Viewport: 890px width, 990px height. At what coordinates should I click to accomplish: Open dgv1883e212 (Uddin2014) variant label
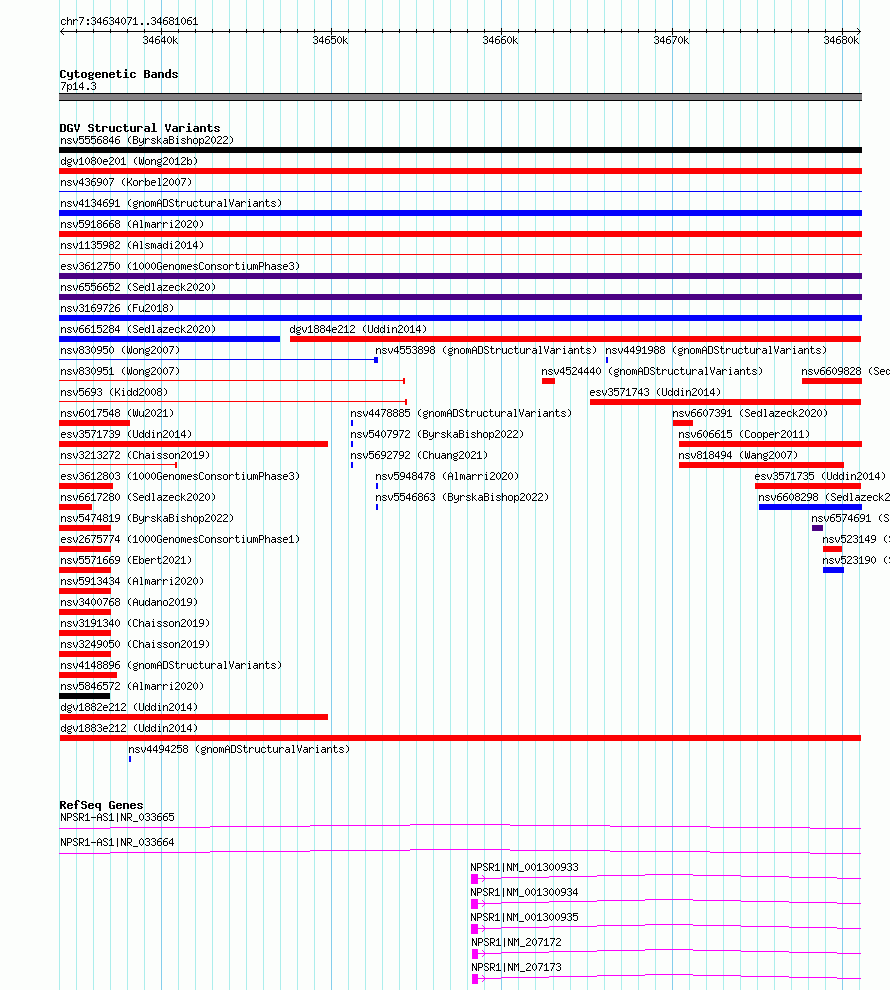129,728
